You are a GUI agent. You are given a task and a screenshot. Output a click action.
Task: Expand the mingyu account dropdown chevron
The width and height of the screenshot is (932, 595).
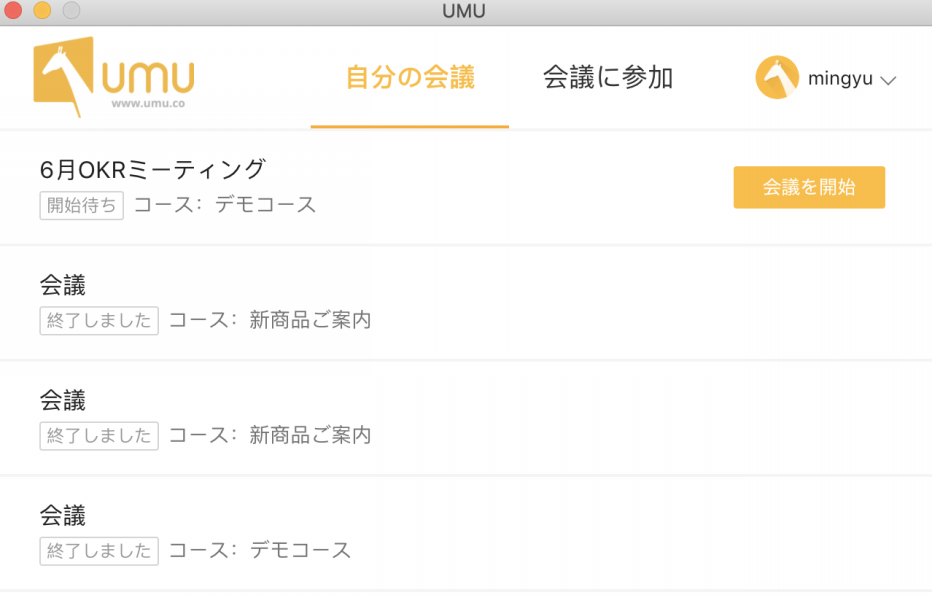click(x=887, y=80)
